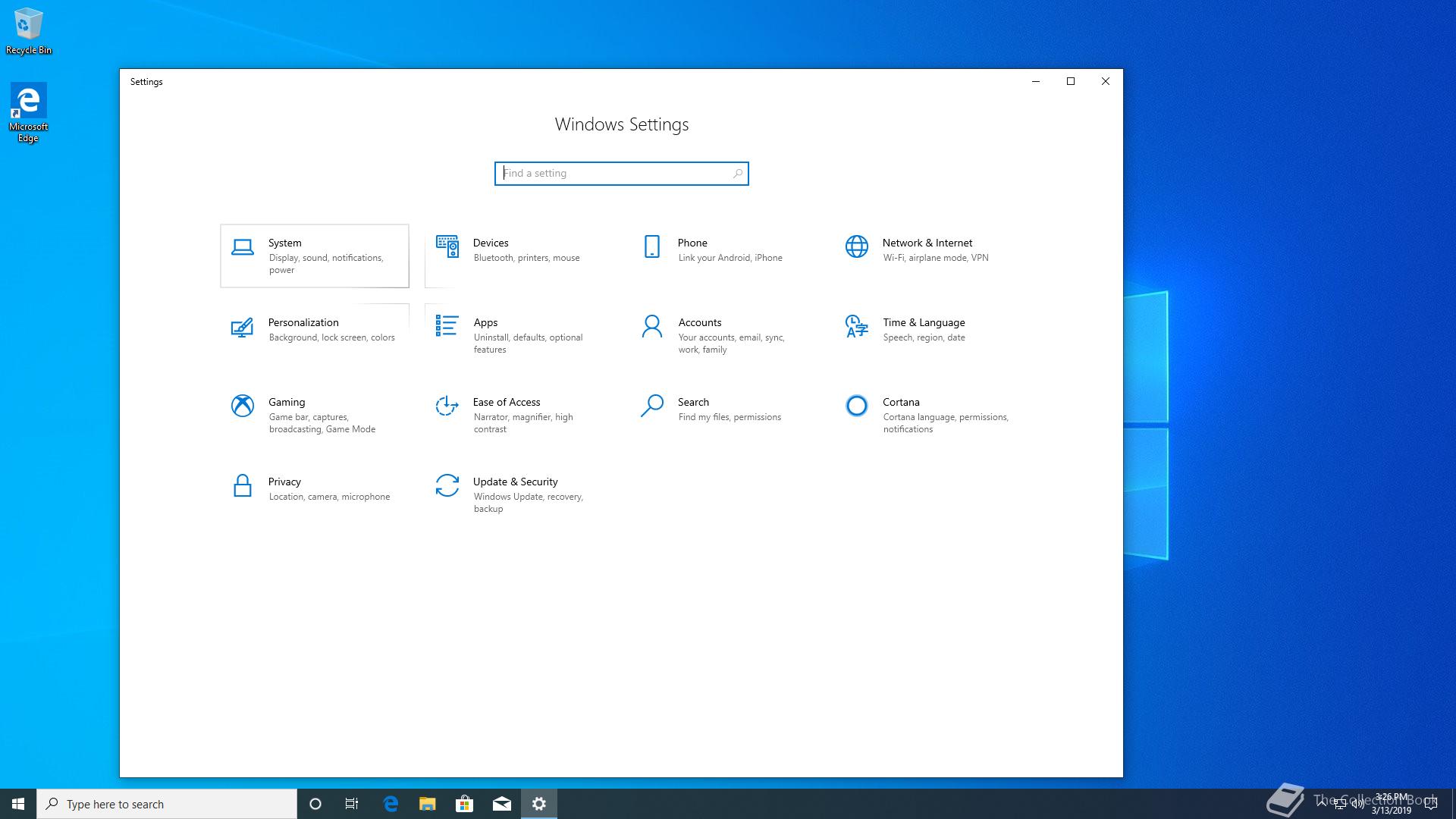Select the Microsoft Edge desktop shortcut

tap(28, 112)
